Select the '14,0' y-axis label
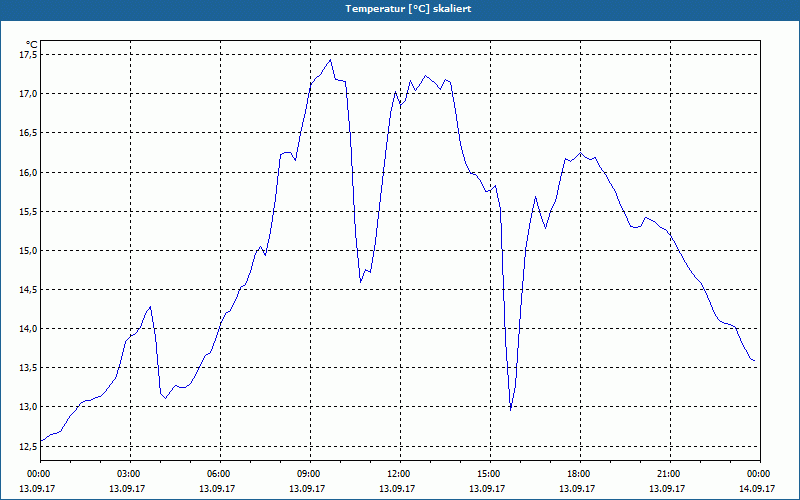This screenshot has width=800, height=500. [x=28, y=329]
